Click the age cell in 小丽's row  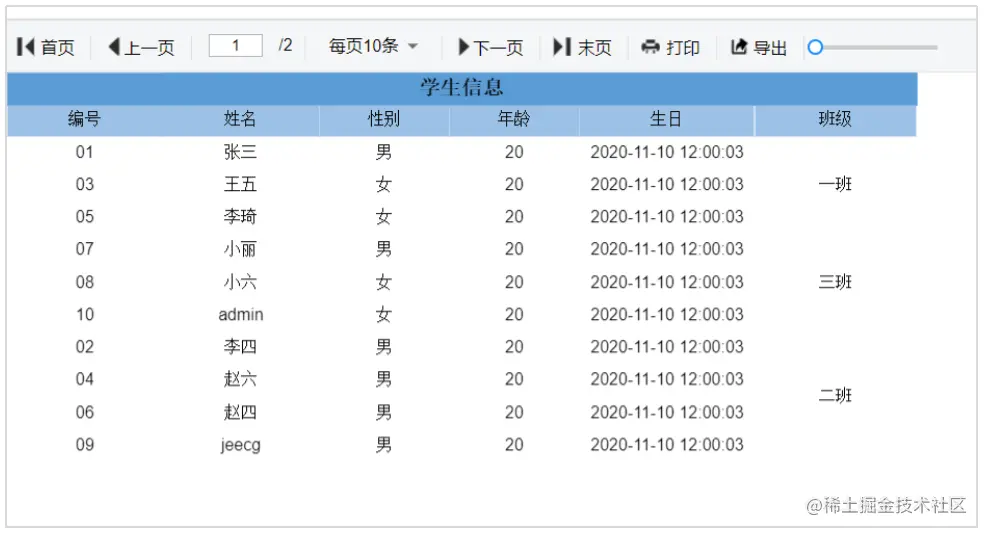[x=514, y=249]
